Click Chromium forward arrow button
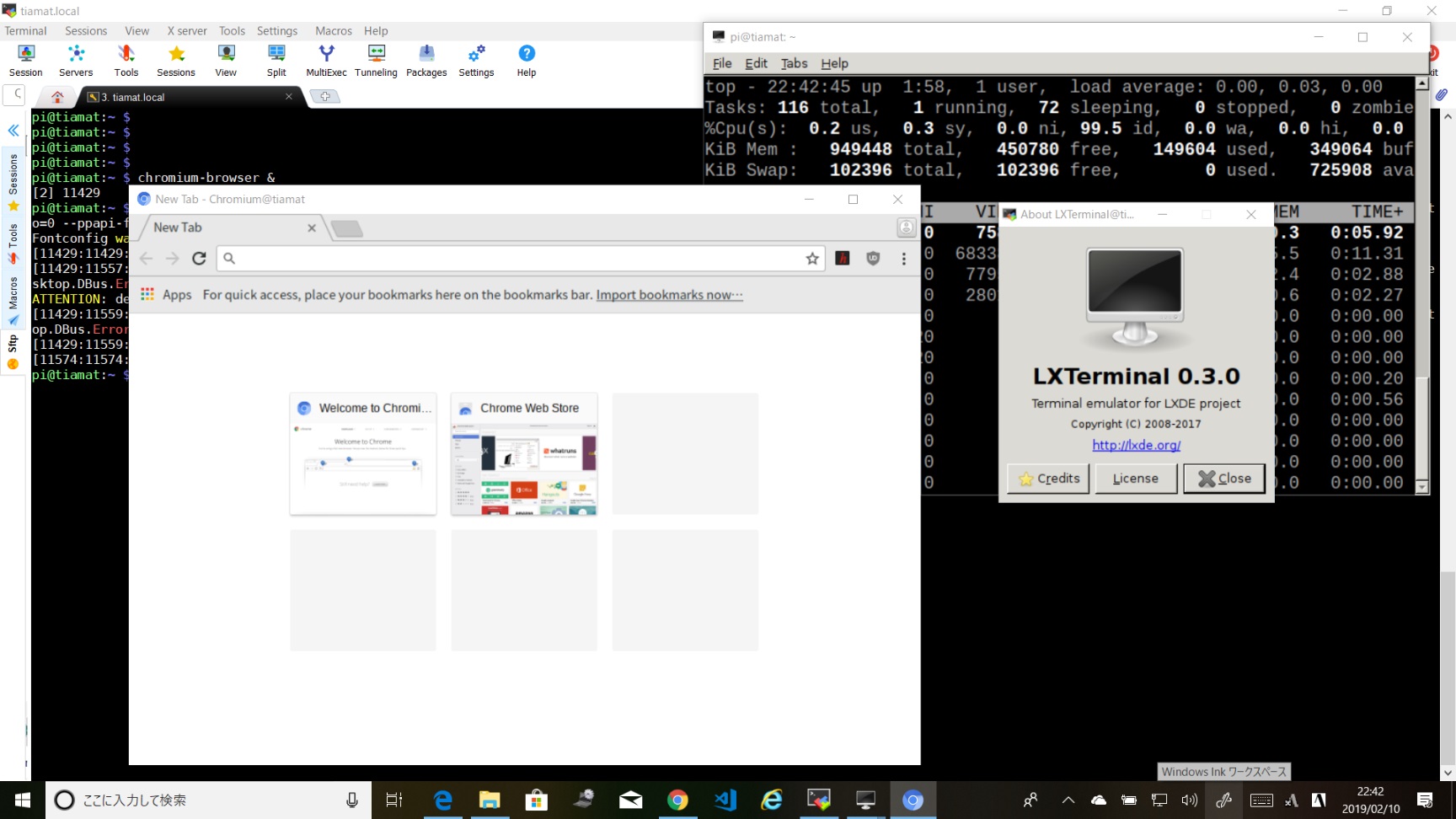Viewport: 1456px width, 819px height. (x=172, y=259)
